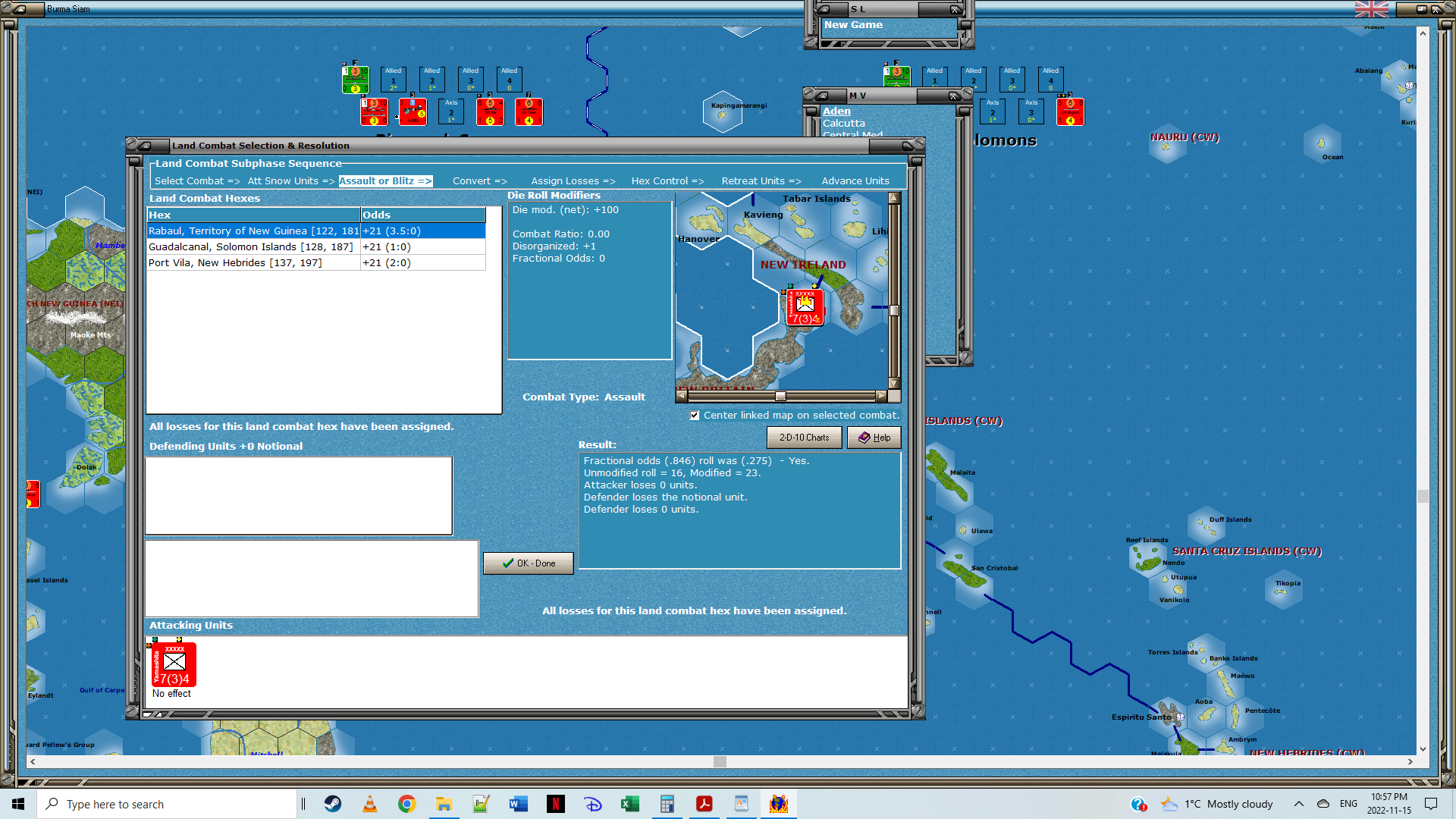Click the Union Jack flag icon

pos(1371,9)
